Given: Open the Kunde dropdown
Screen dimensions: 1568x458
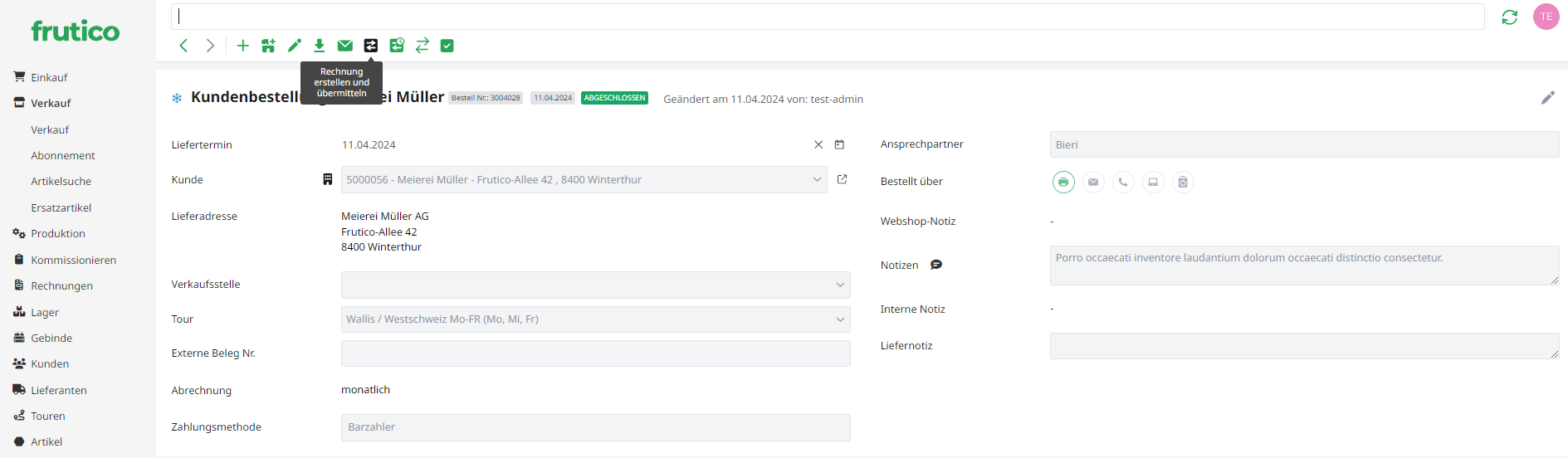Looking at the screenshot, I should (x=817, y=179).
